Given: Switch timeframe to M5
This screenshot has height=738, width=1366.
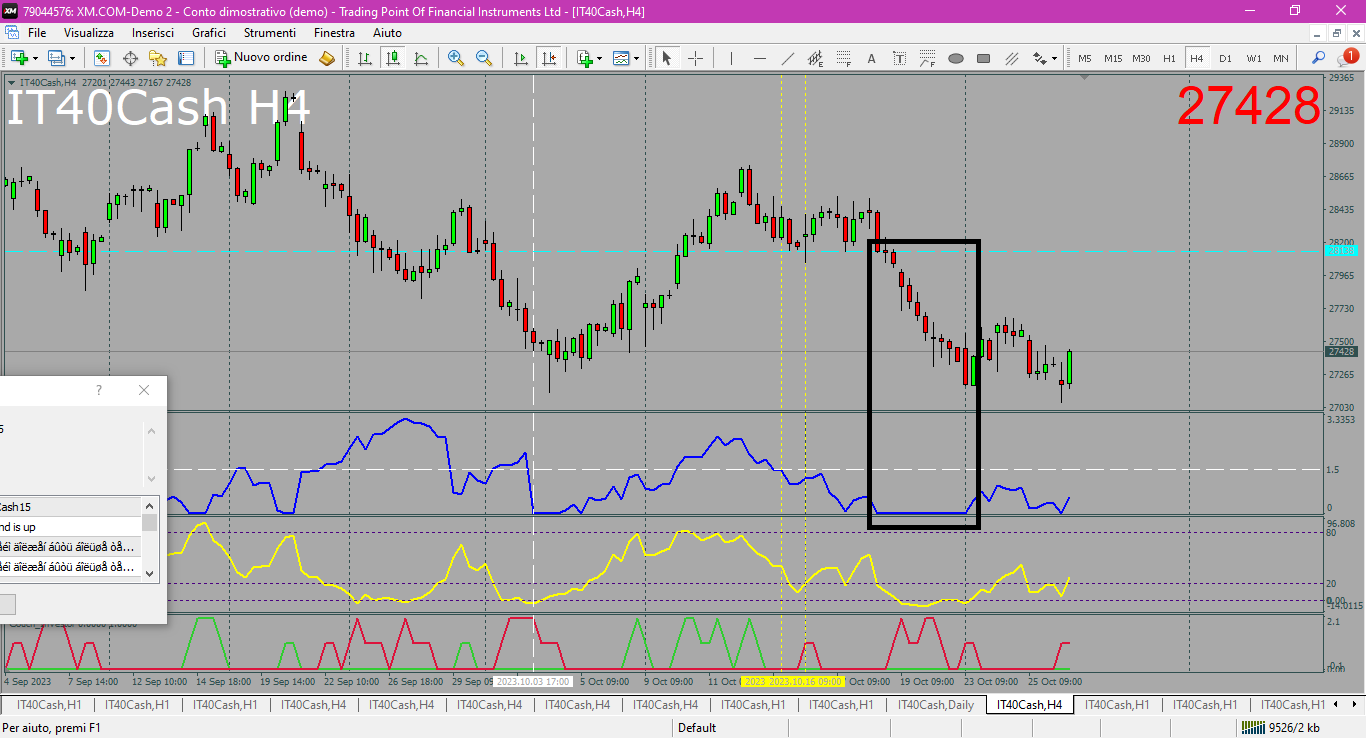Looking at the screenshot, I should tap(1085, 58).
